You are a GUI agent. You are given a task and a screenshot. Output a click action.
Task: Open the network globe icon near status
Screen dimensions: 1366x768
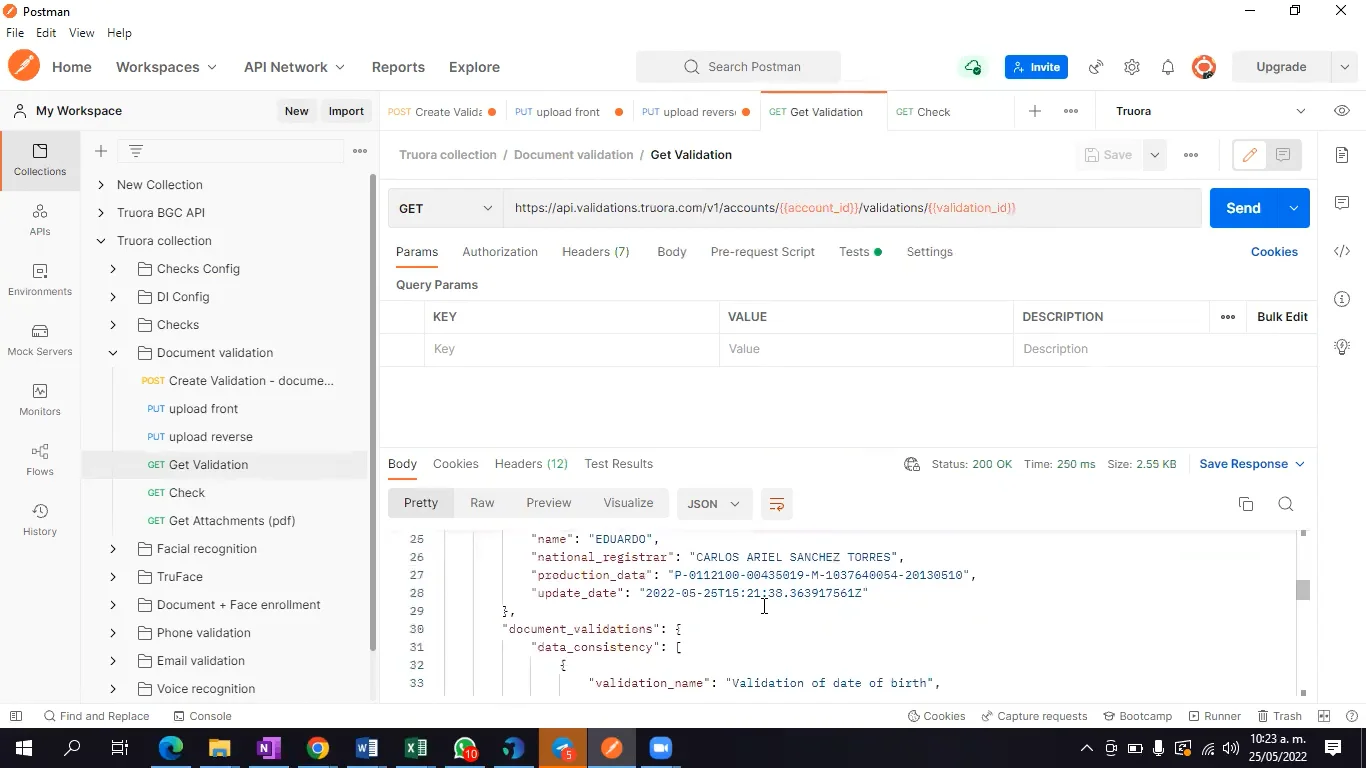pyautogui.click(x=912, y=464)
